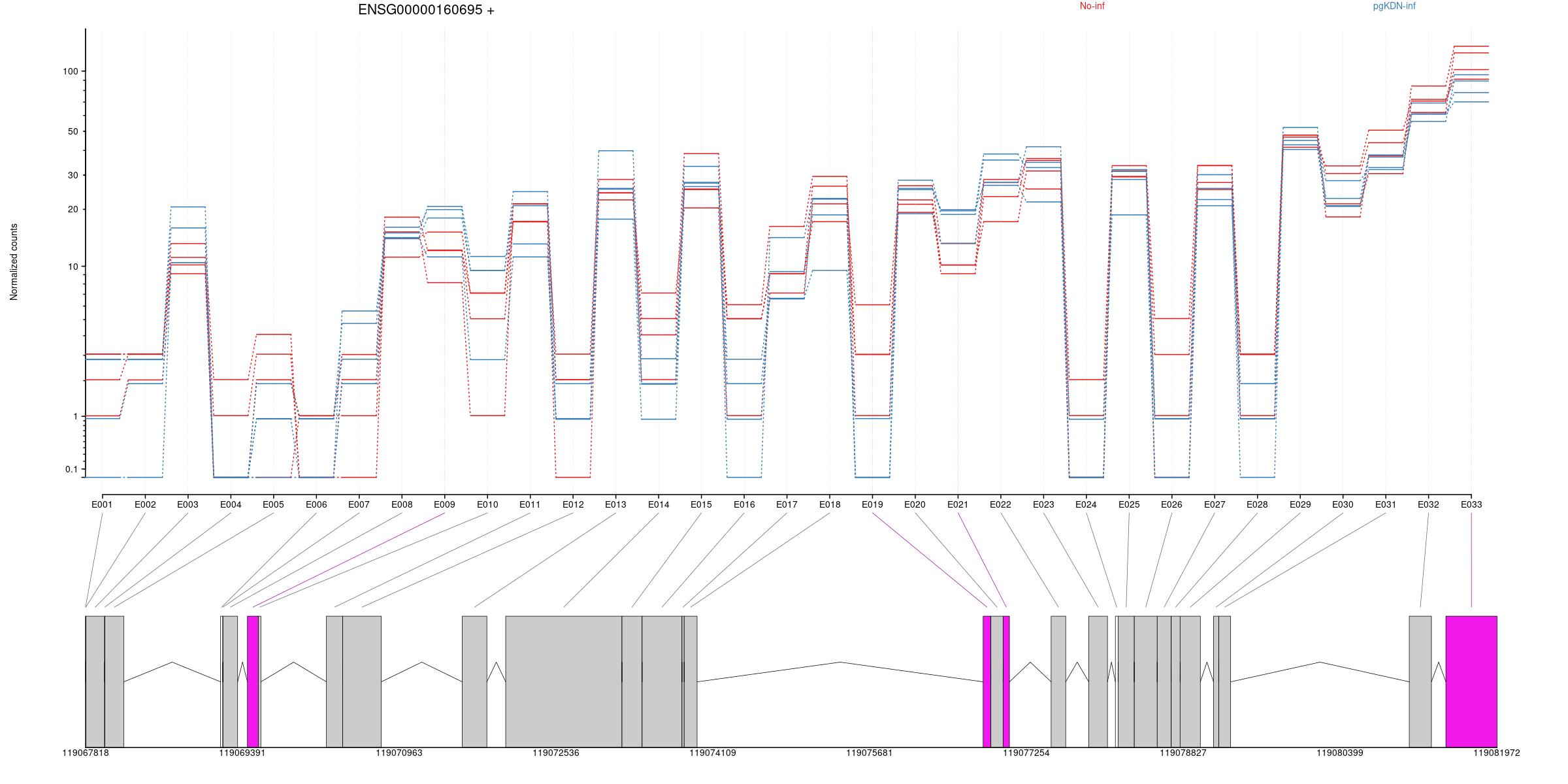
Task: Select exon label E023
Action: (x=1043, y=504)
